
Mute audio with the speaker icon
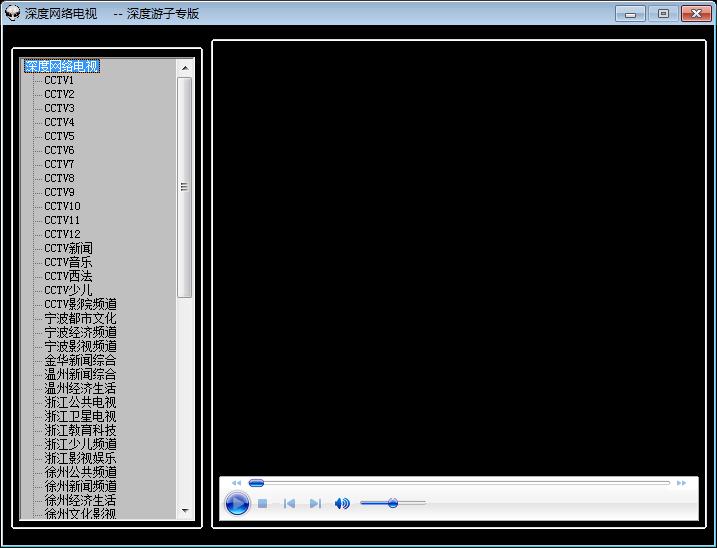pos(342,504)
